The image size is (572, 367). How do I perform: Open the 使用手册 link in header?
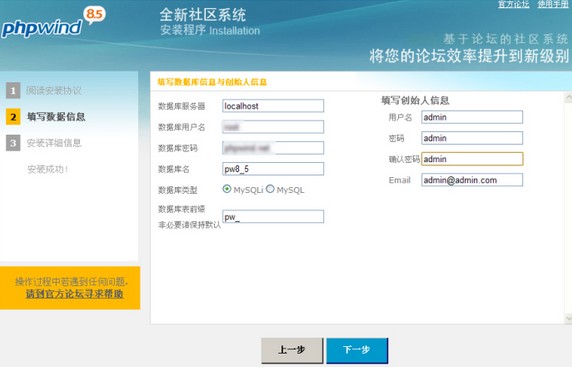tap(553, 4)
